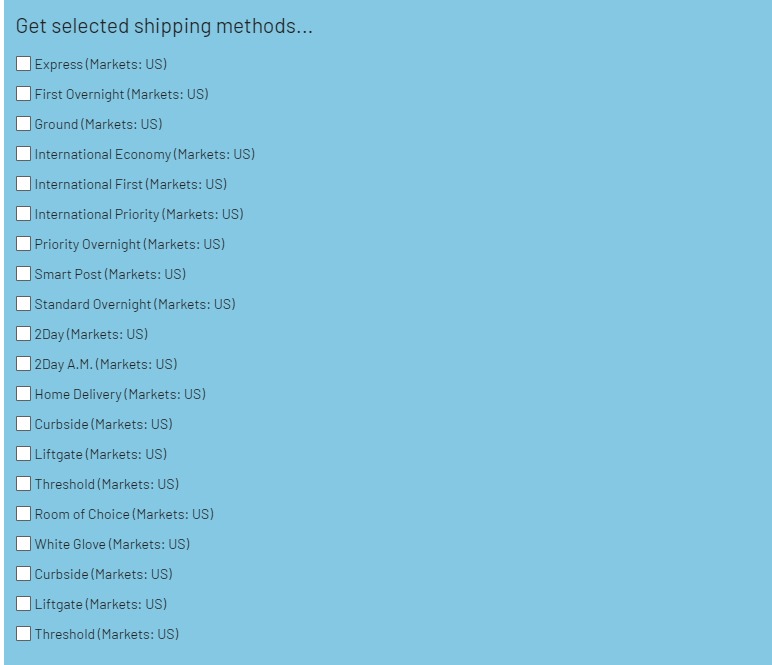Enable International Priority shipping method
The width and height of the screenshot is (772, 665).
coord(23,214)
